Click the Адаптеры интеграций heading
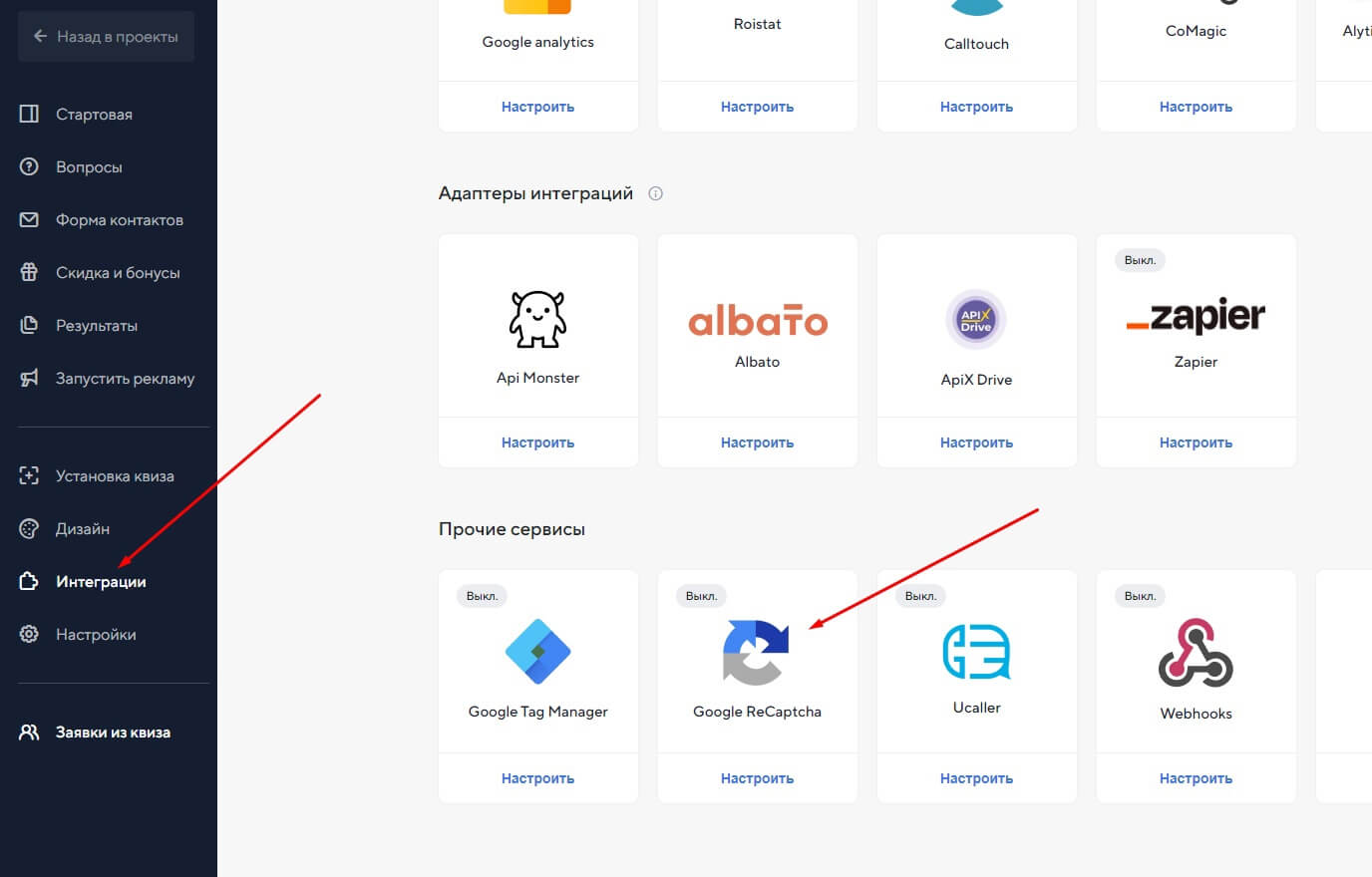The height and width of the screenshot is (877, 1372). tap(535, 193)
